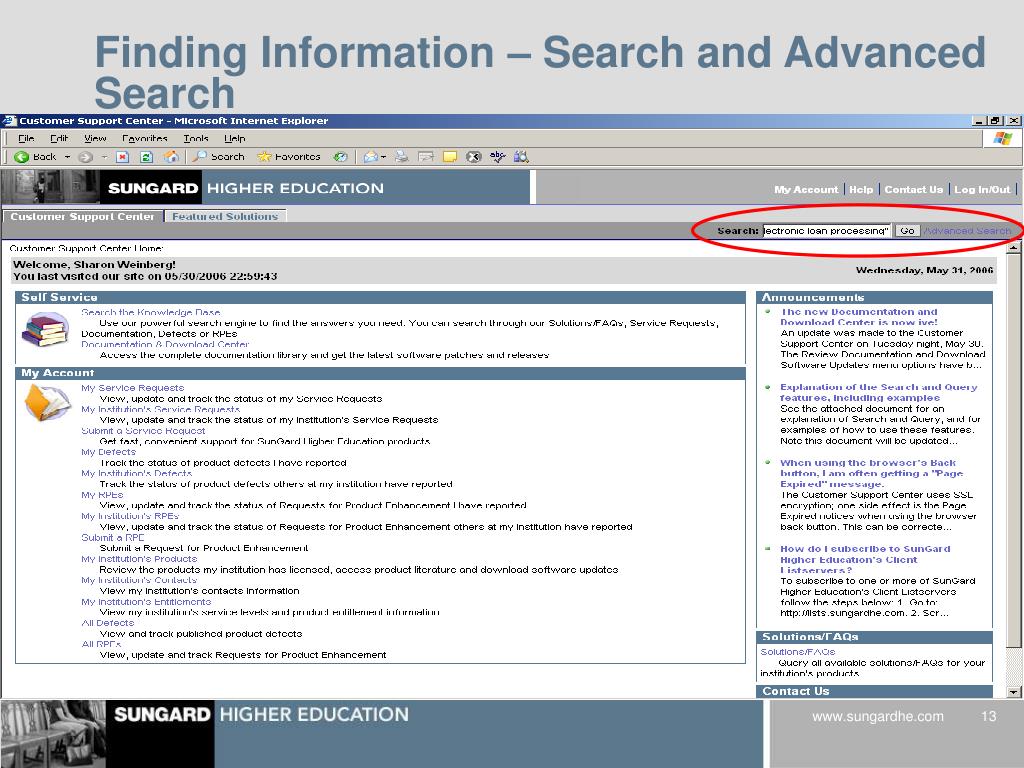Open the File menu

tap(26, 138)
